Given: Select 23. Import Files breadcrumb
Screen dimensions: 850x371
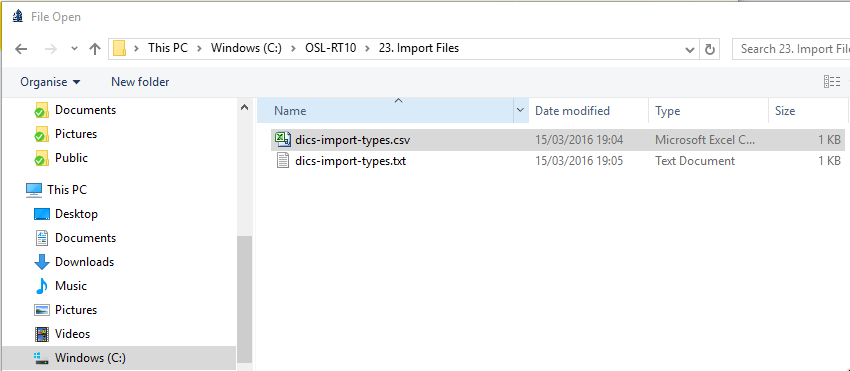Looking at the screenshot, I should click(418, 48).
